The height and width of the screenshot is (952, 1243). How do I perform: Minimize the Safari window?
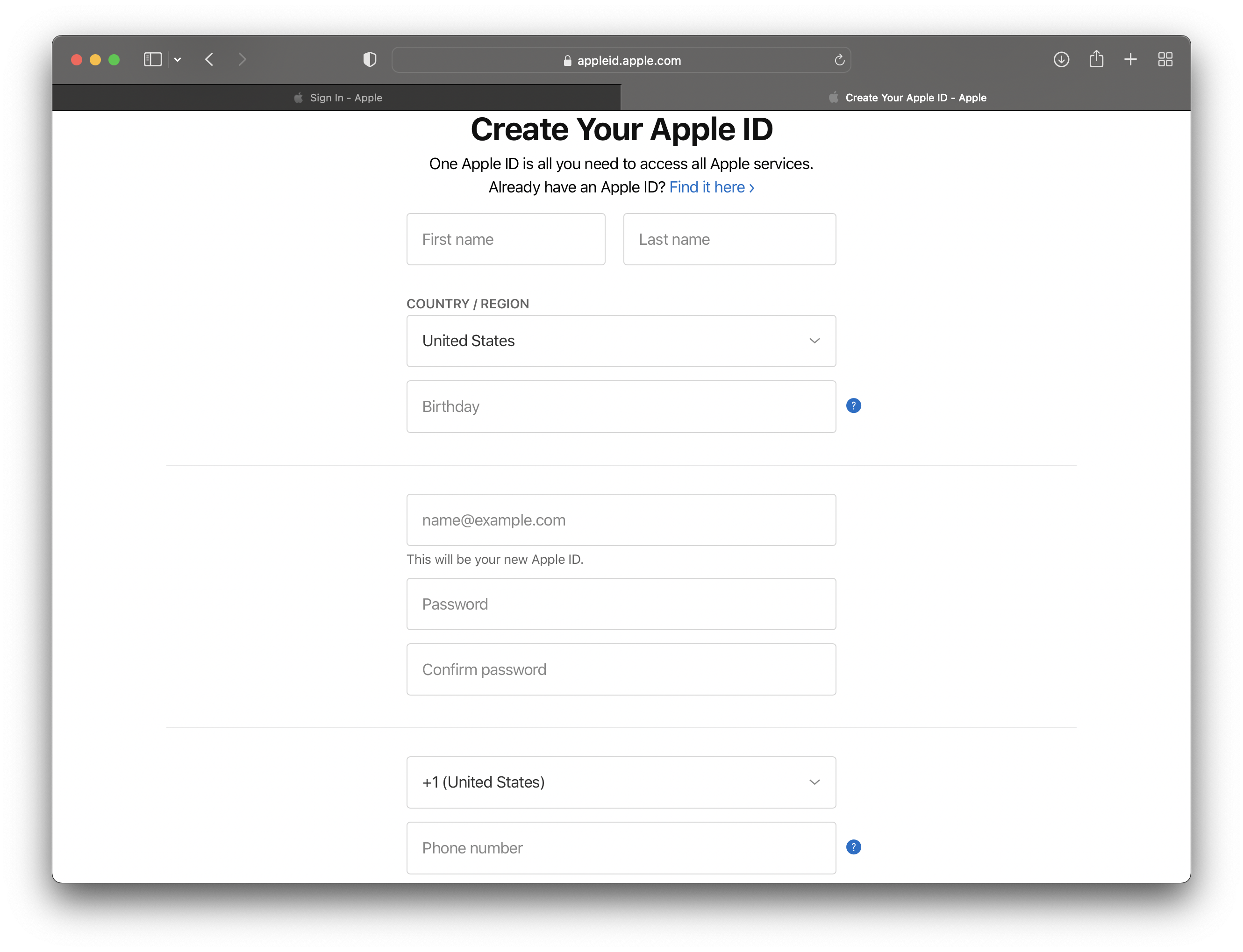pyautogui.click(x=95, y=59)
